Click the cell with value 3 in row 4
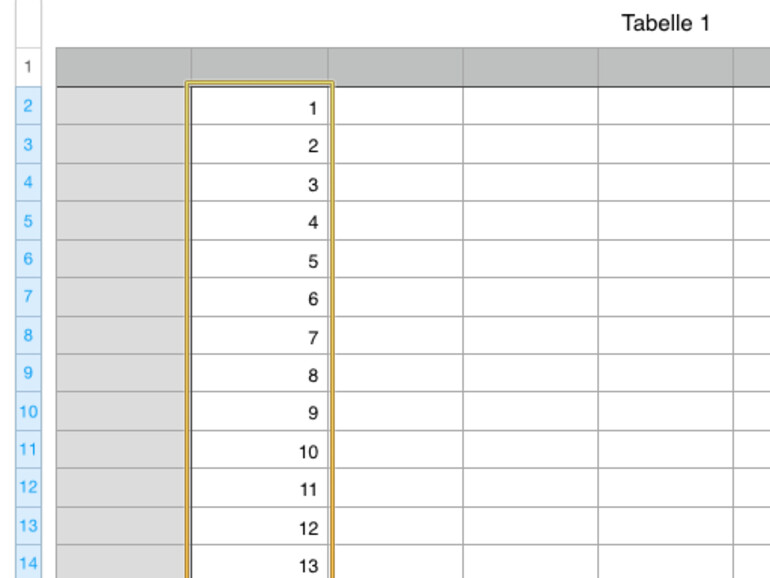This screenshot has width=770, height=578. (x=260, y=184)
